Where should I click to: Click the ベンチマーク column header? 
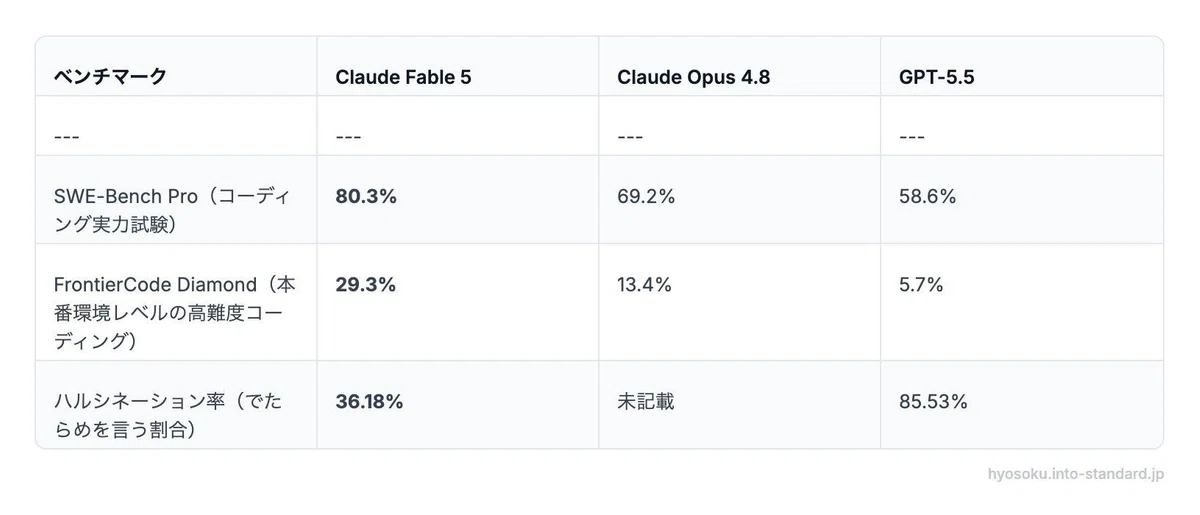(x=110, y=77)
